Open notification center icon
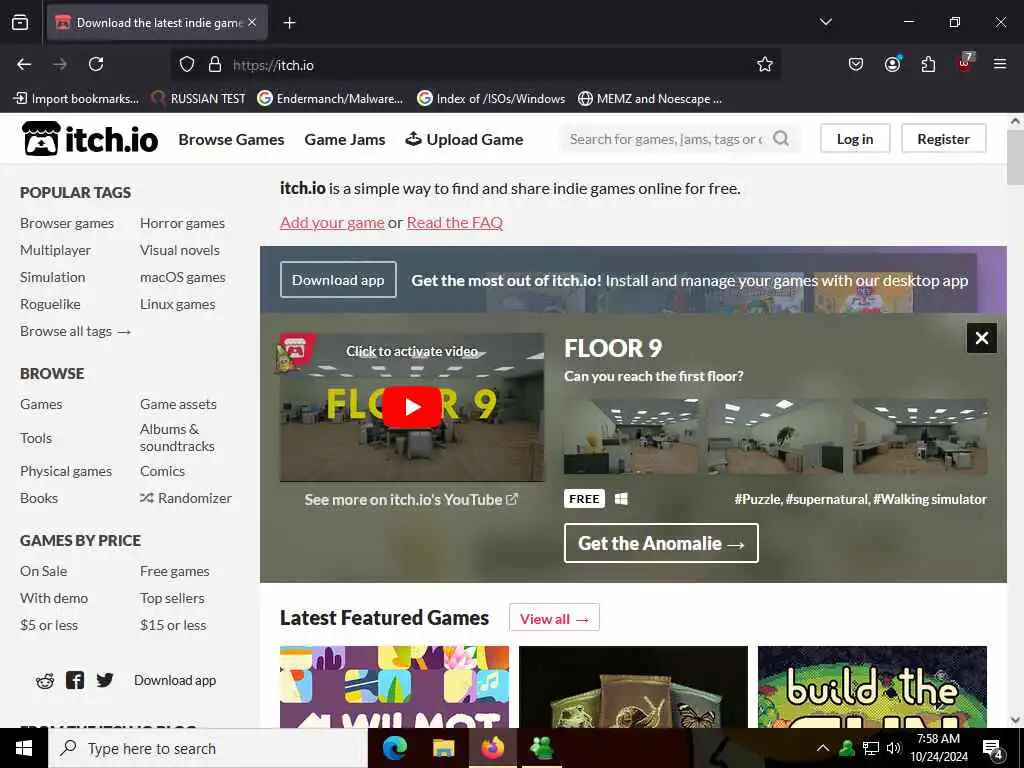 point(992,749)
